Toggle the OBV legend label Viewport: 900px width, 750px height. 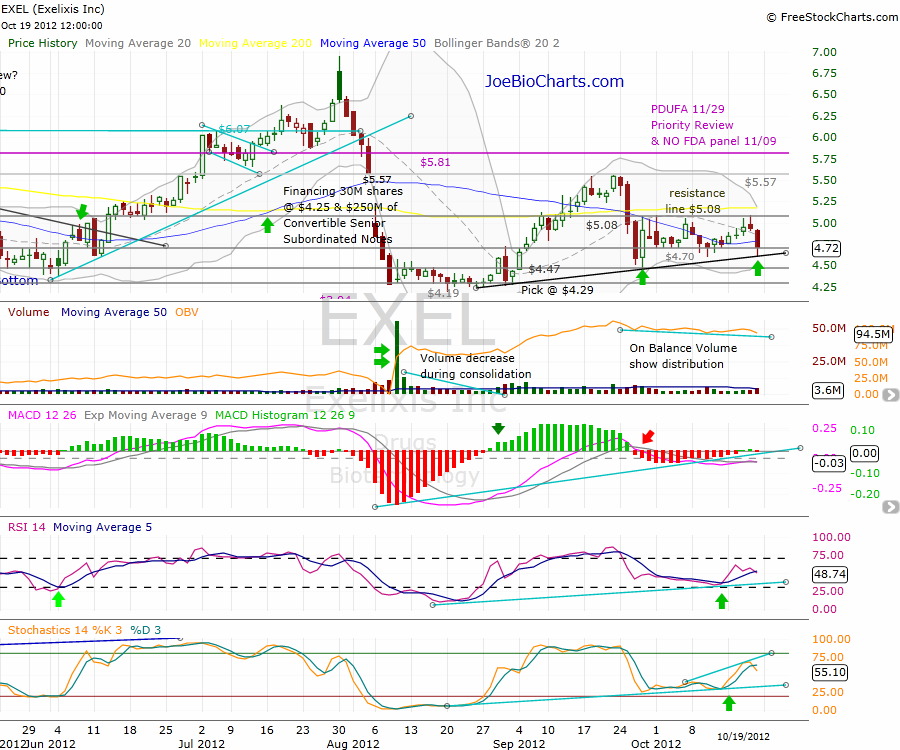coord(187,311)
